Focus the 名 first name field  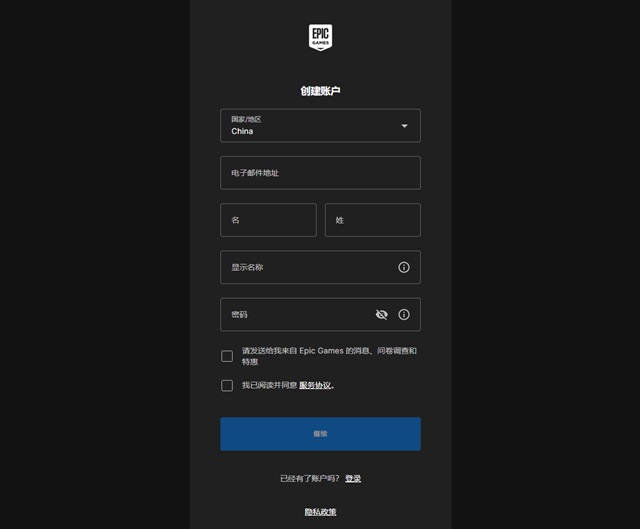(268, 220)
